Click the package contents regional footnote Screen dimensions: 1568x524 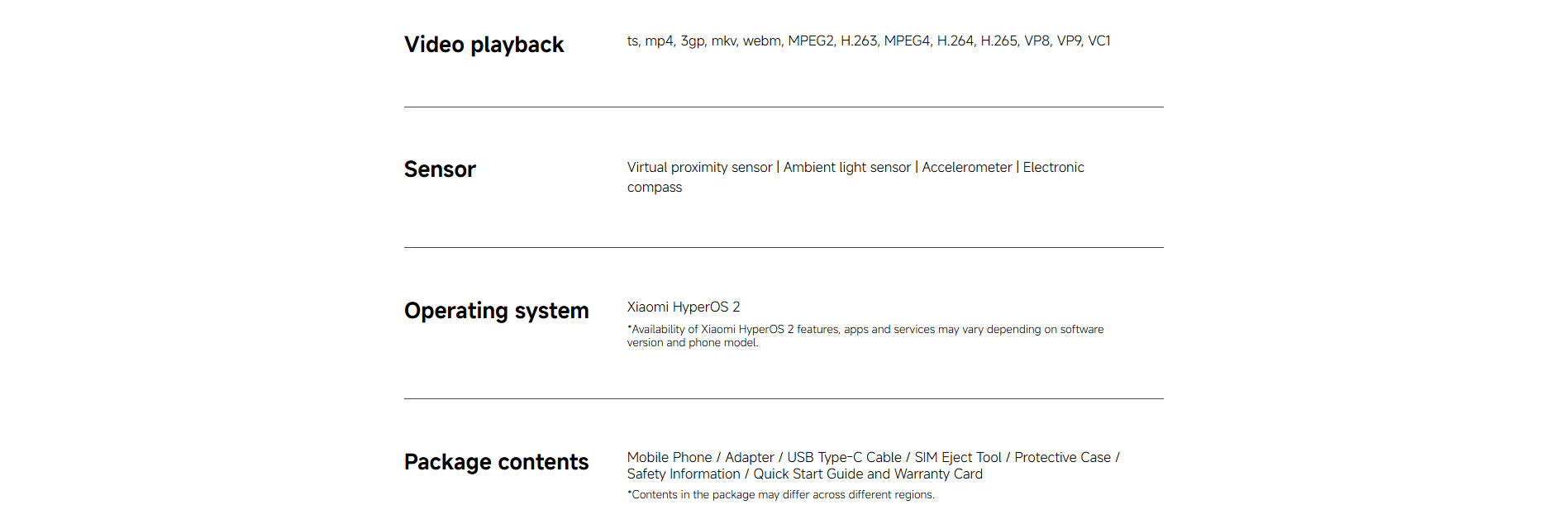pyautogui.click(x=780, y=495)
